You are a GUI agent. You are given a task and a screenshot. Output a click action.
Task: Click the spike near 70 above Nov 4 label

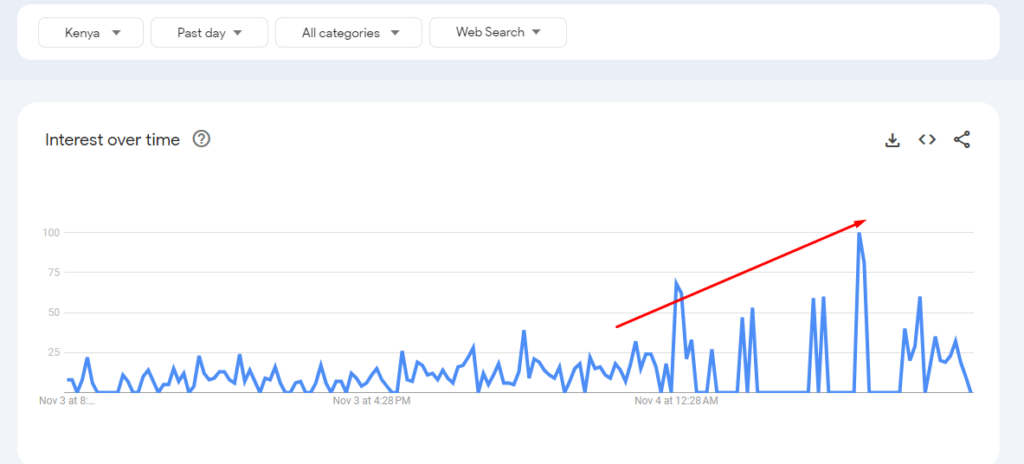[x=676, y=282]
